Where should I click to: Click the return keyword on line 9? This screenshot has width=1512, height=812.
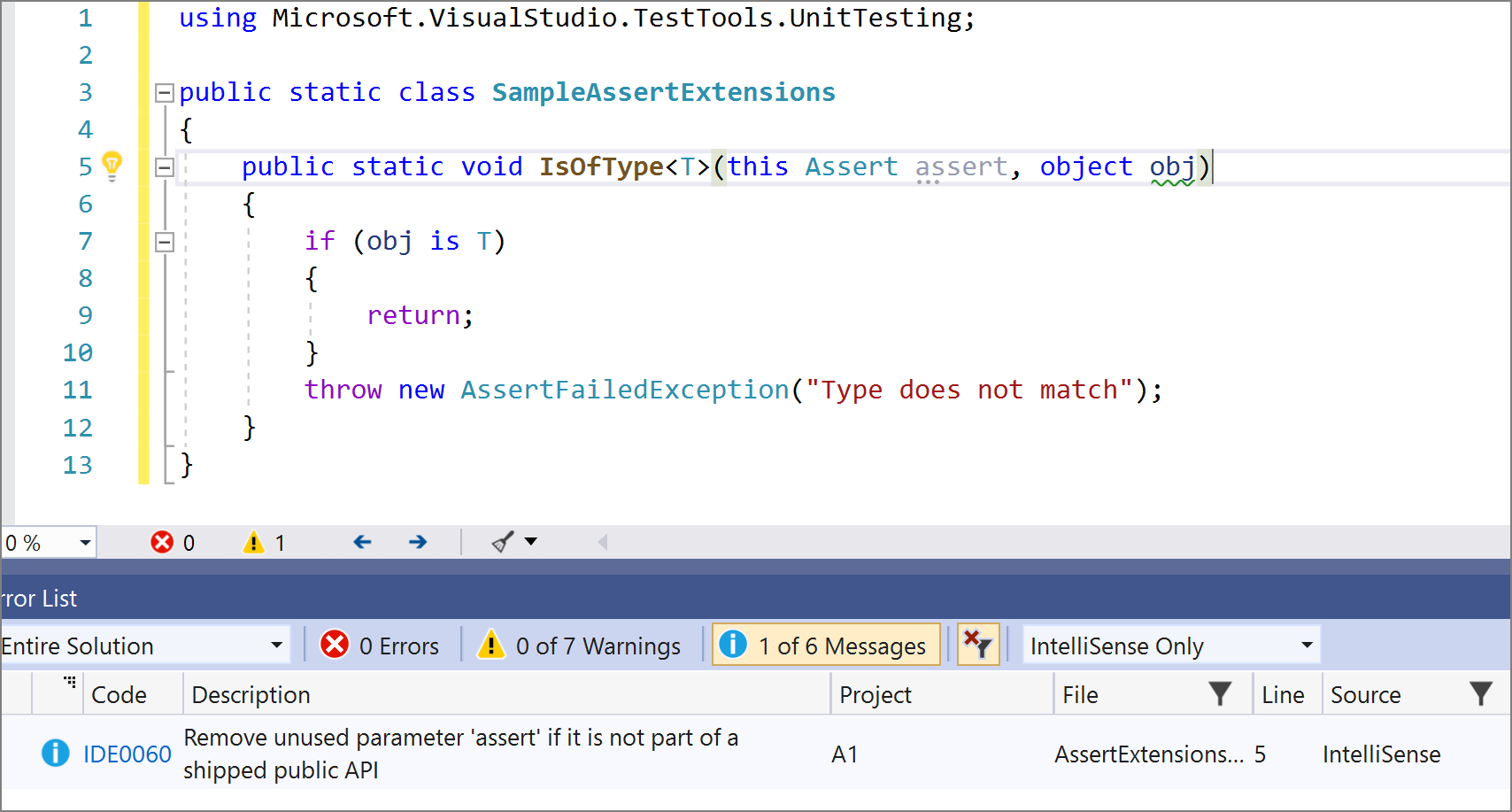(413, 315)
